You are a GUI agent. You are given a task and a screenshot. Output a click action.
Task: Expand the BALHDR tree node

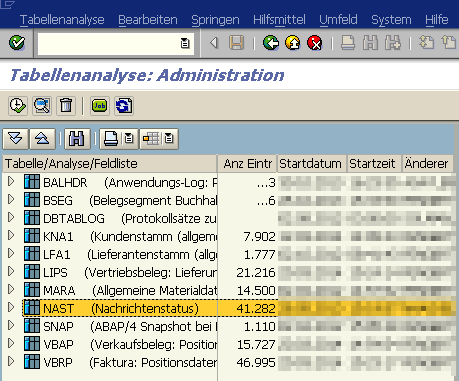11,182
